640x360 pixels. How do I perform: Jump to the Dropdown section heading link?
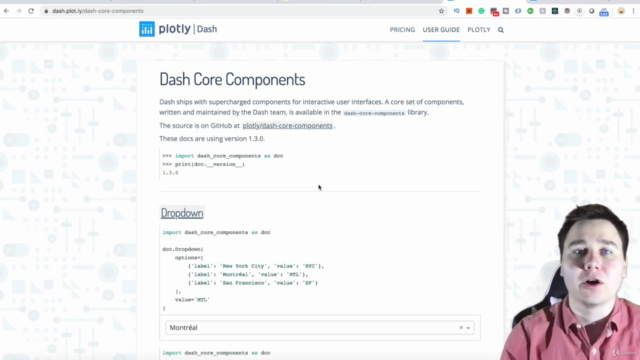pyautogui.click(x=182, y=213)
